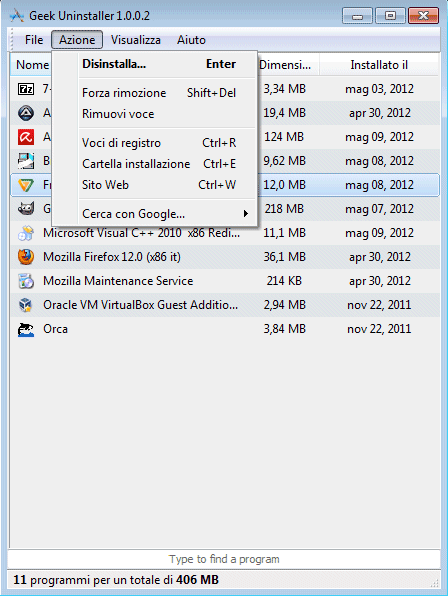The width and height of the screenshot is (448, 596).
Task: Maximize the Geek Uninstaller window
Action: 390,16
